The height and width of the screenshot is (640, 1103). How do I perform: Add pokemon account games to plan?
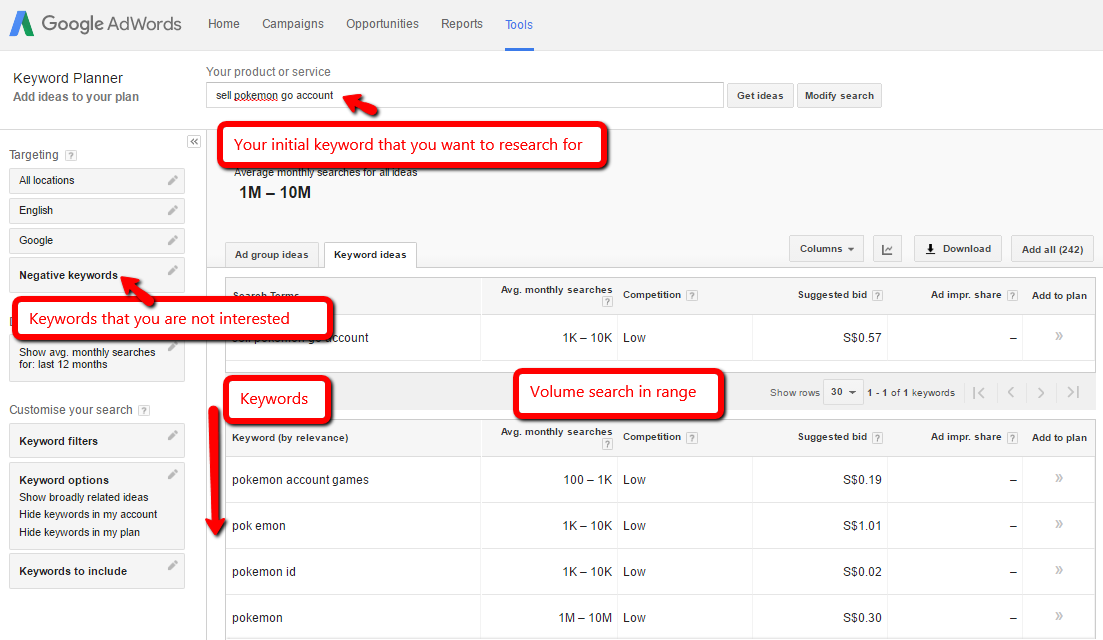pyautogui.click(x=1059, y=478)
